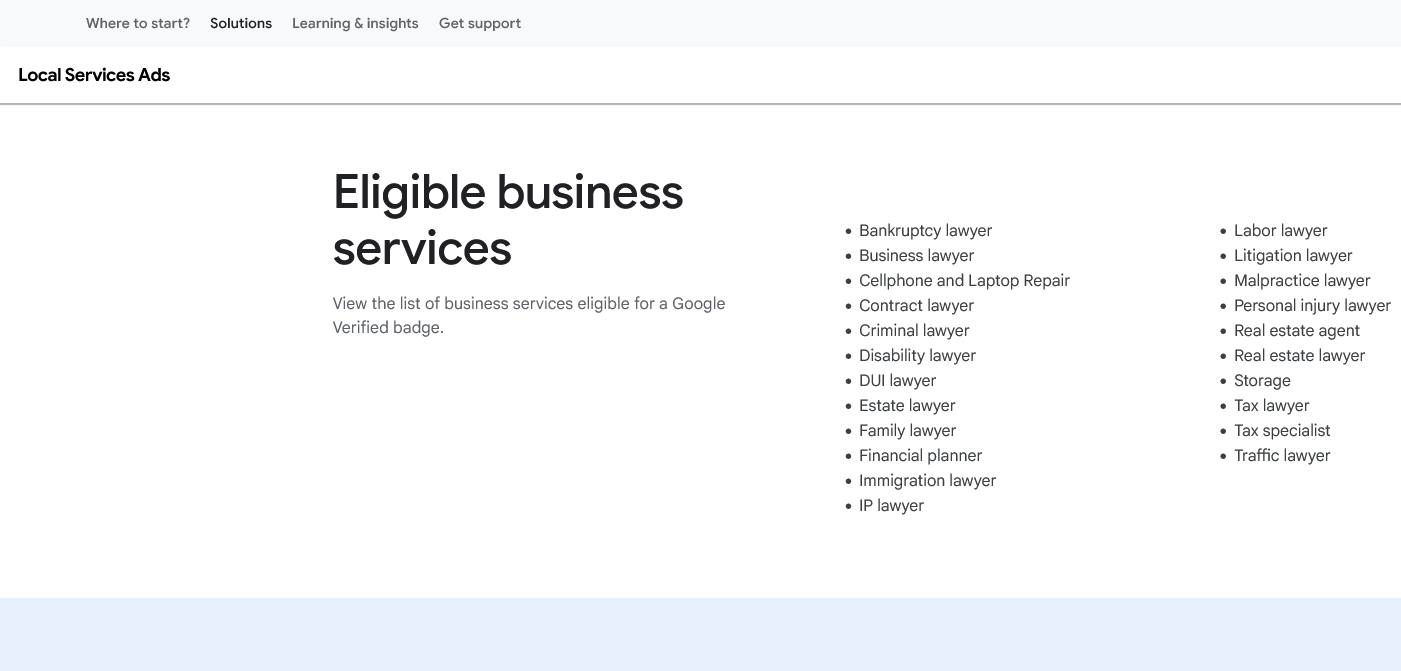Select the Malpractice lawyer list item

point(1302,280)
